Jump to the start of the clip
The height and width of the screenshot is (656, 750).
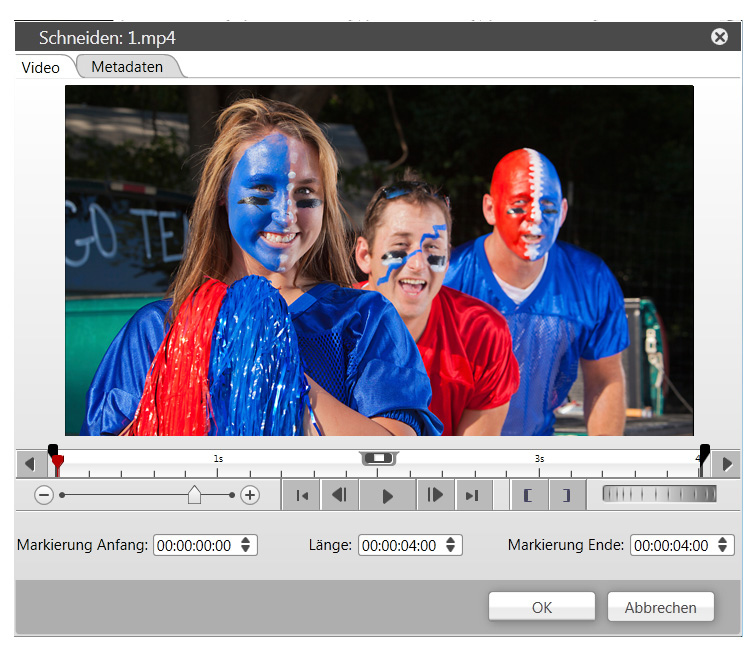coord(301,495)
